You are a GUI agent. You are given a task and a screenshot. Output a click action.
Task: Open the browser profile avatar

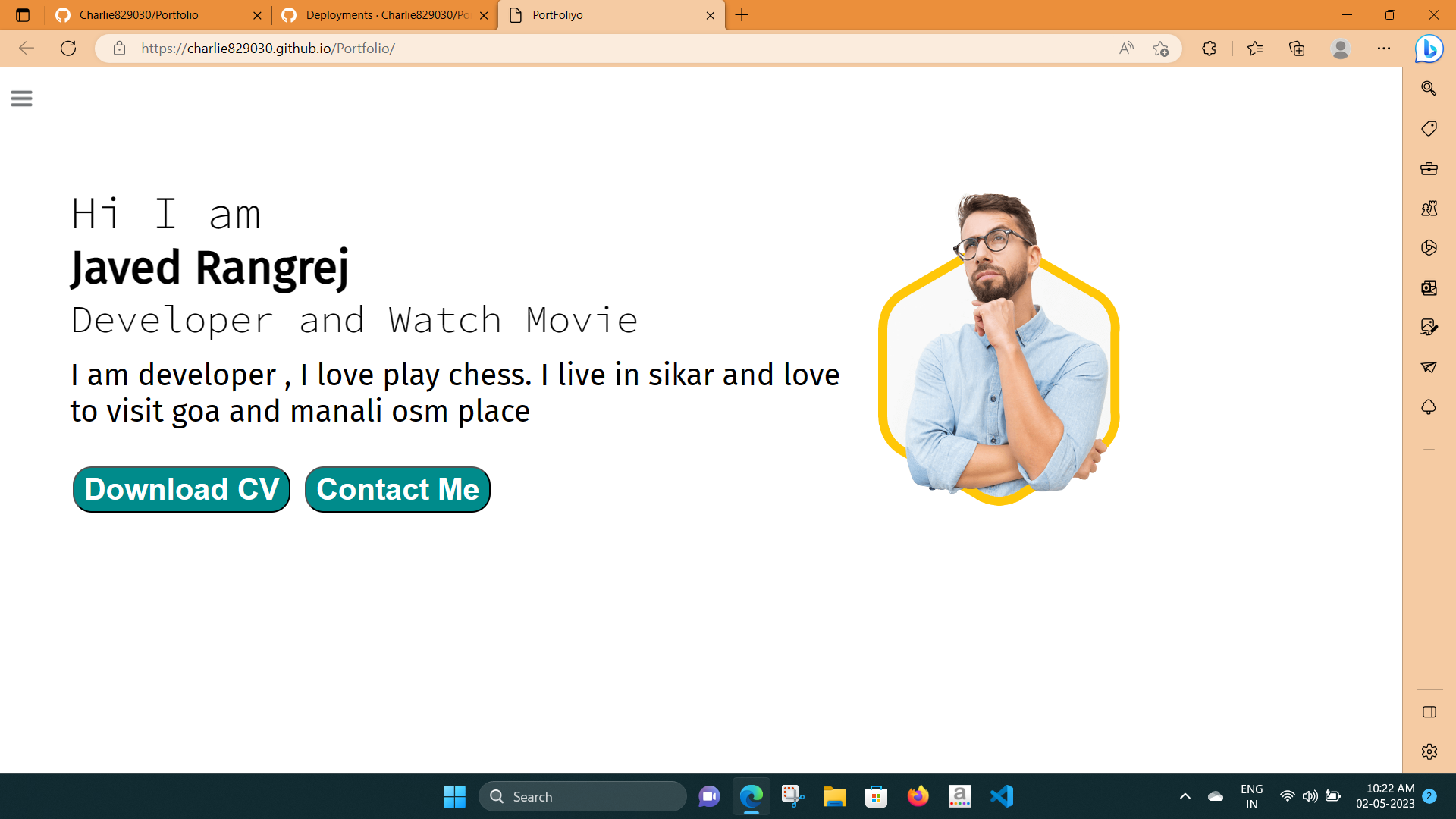(x=1341, y=49)
